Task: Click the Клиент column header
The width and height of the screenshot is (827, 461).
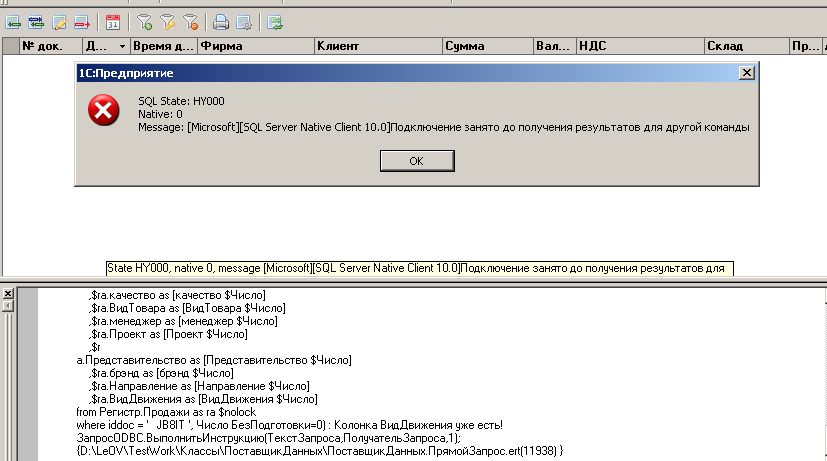Action: pos(377,46)
